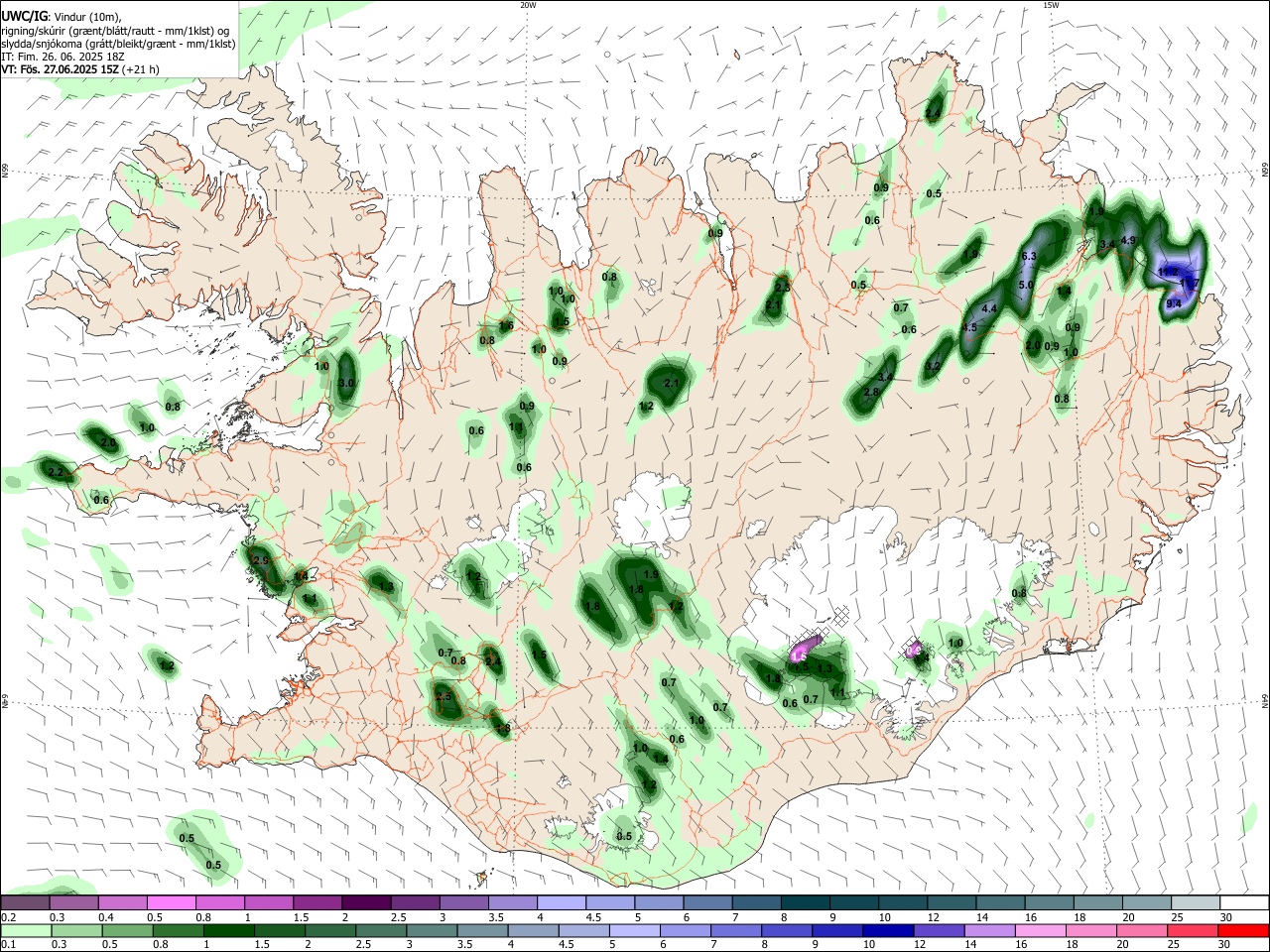Screen dimensions: 1270x952
Task: Click the '9.4' precipitation value on the map
Action: [x=1174, y=304]
